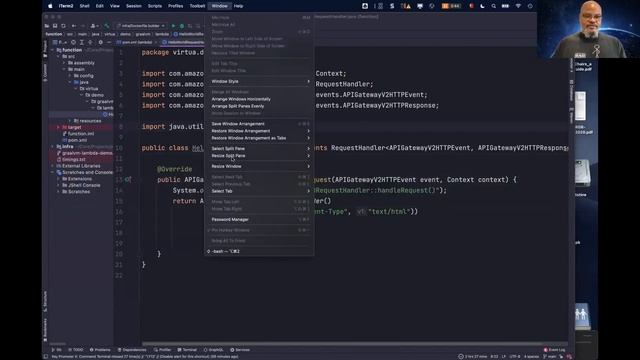Open pom.xml in project tree
The width and height of the screenshot is (640, 360).
[75, 140]
